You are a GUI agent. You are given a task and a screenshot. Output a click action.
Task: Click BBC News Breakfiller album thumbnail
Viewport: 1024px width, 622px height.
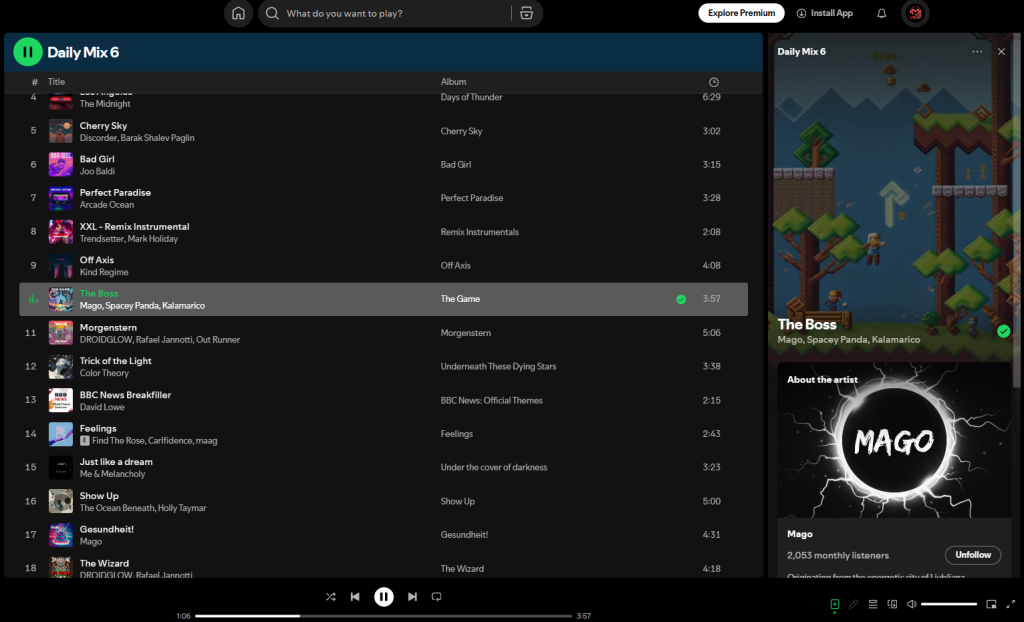tap(61, 400)
